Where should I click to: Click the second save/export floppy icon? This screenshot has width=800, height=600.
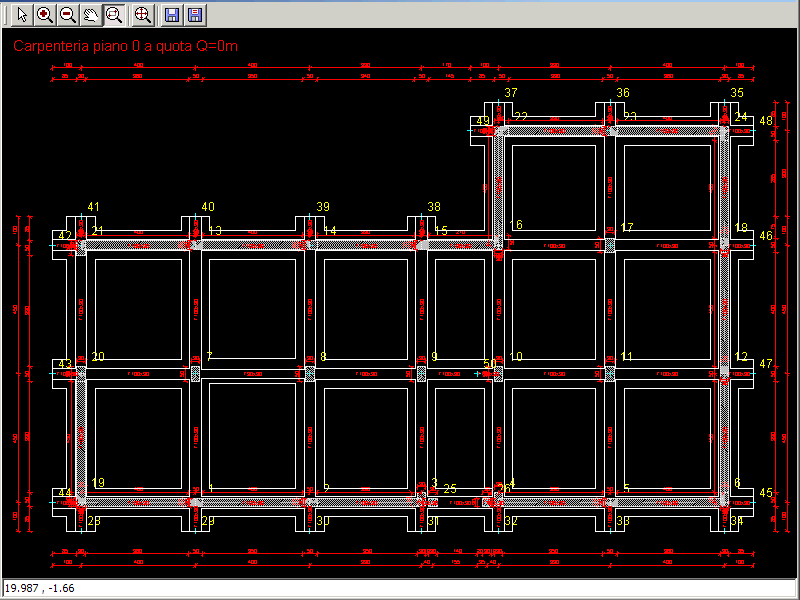click(194, 14)
